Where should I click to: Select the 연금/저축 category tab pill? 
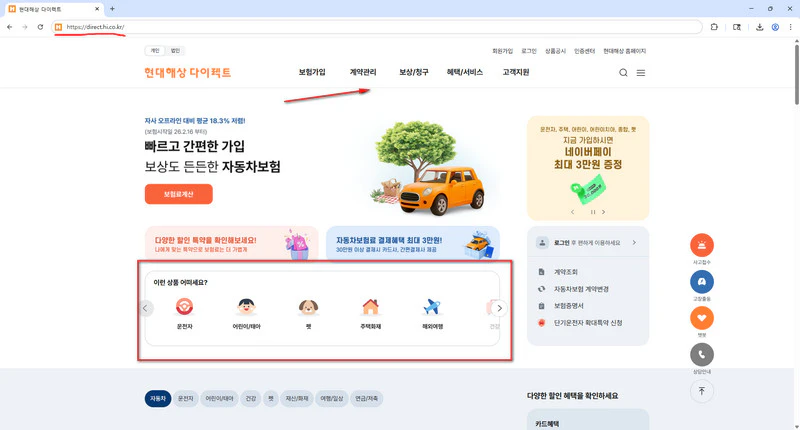(x=367, y=398)
